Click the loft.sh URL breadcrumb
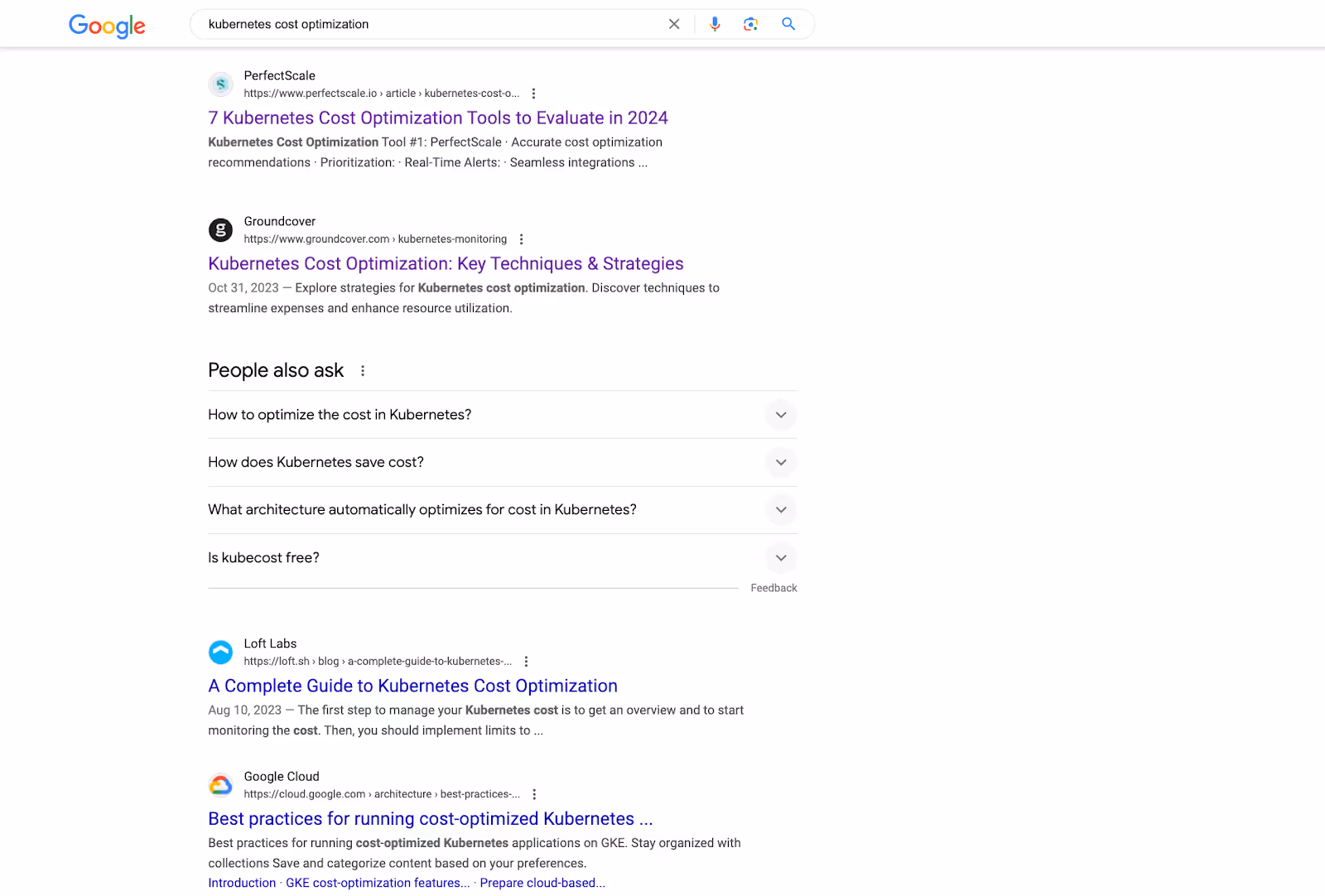This screenshot has height=896, width=1325. pyautogui.click(x=378, y=662)
